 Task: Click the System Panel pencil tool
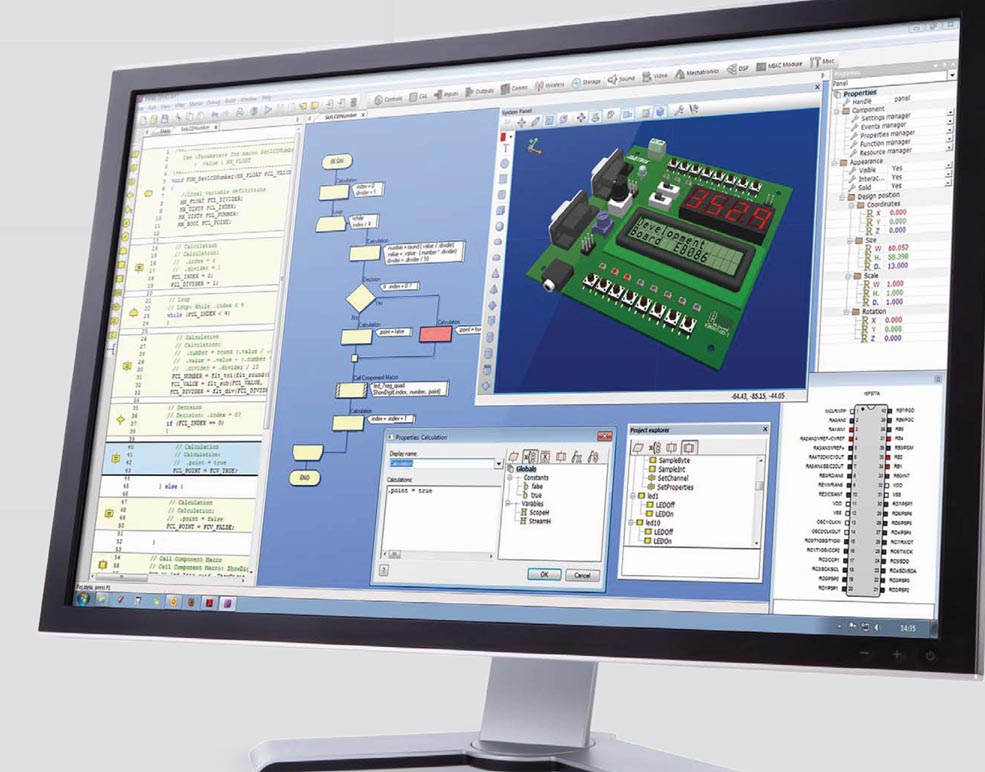coord(535,122)
